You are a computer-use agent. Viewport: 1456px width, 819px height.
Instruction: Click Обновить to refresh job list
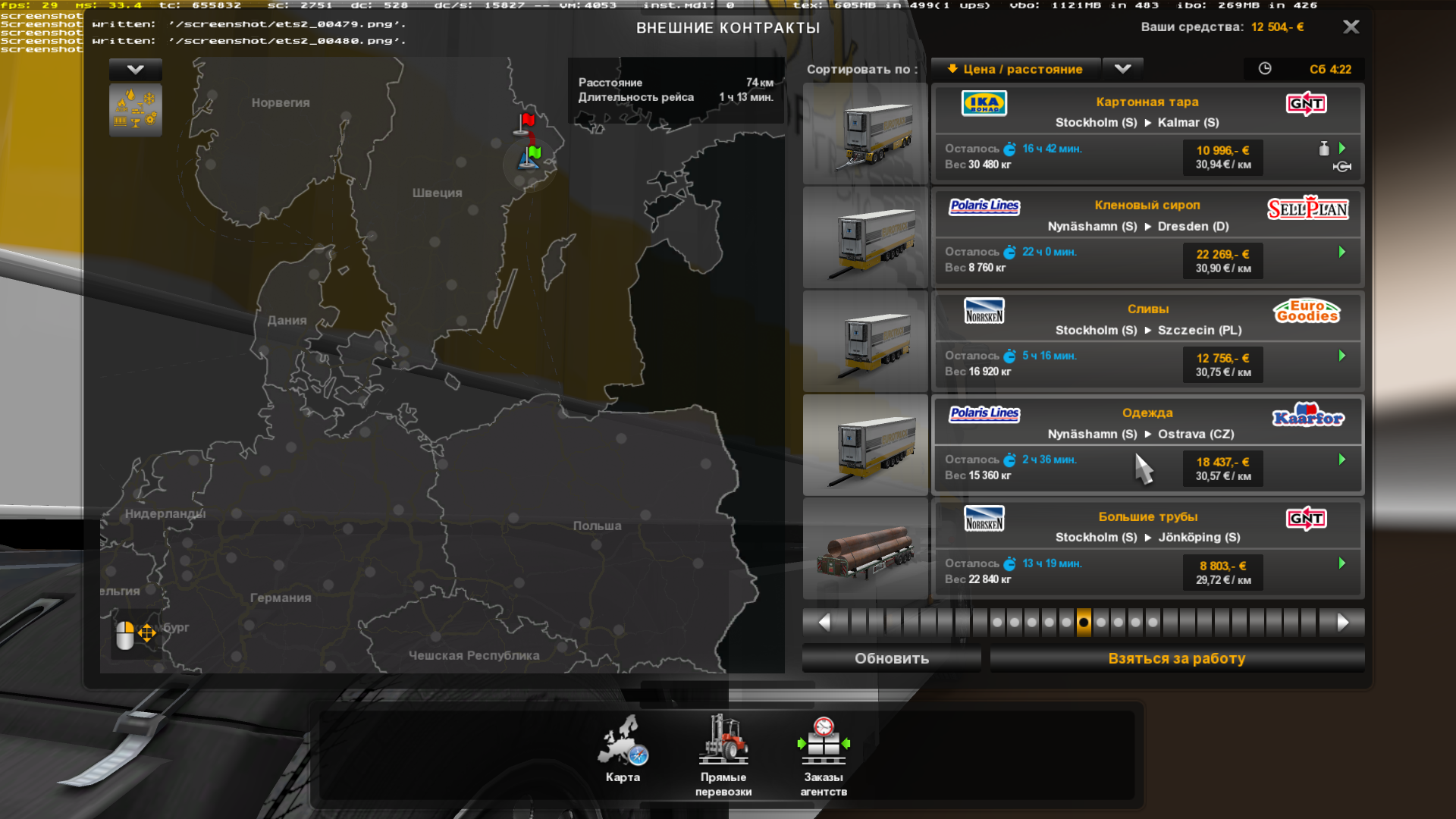point(892,658)
